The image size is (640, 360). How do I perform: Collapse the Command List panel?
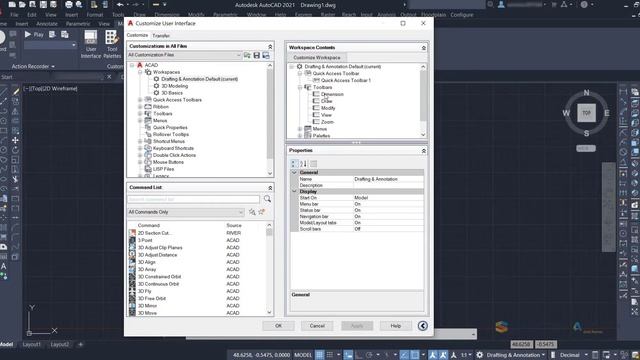pyautogui.click(x=270, y=188)
